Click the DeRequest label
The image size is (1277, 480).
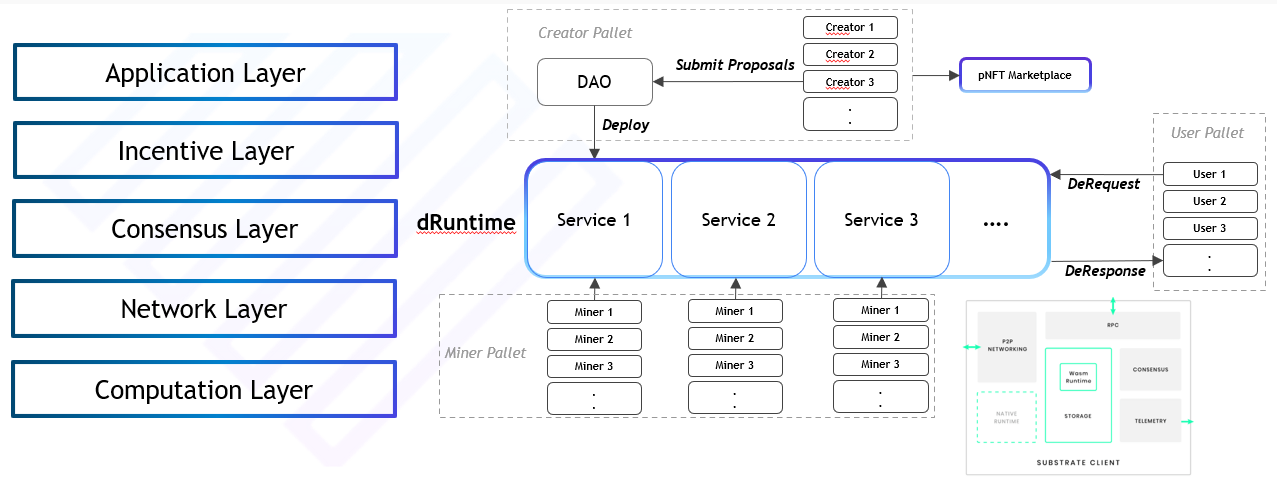(1104, 184)
